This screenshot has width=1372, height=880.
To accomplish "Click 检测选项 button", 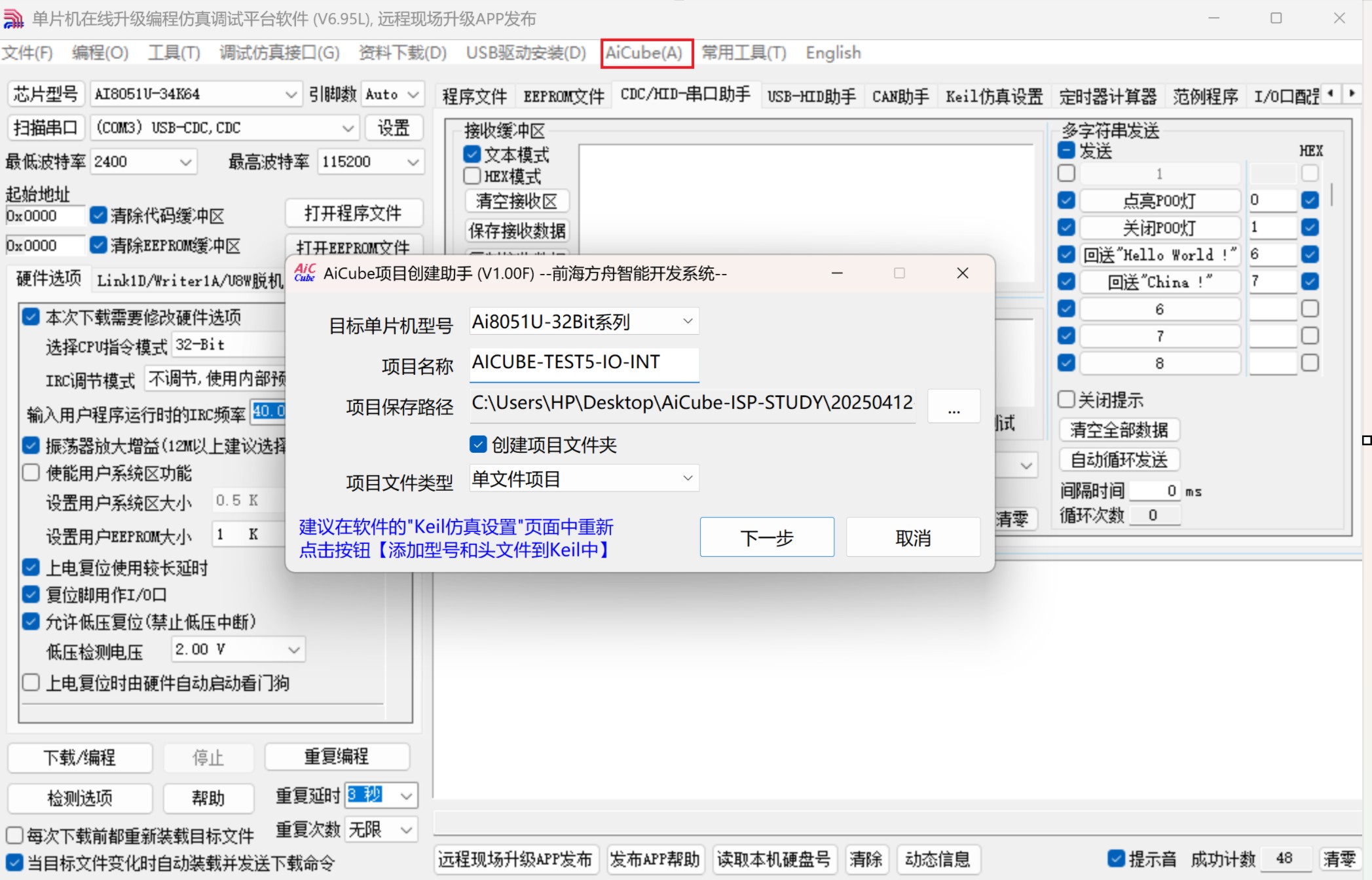I will tap(80, 798).
